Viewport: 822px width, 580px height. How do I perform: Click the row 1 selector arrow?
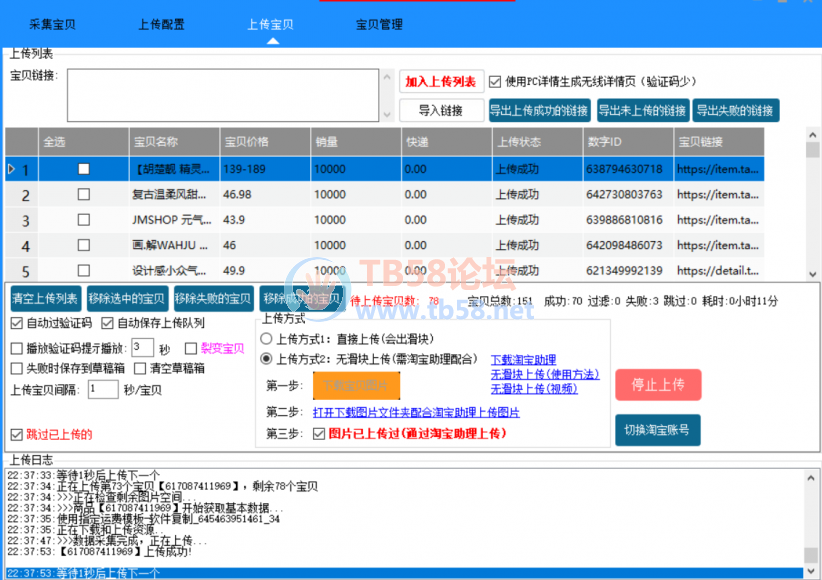coord(12,169)
